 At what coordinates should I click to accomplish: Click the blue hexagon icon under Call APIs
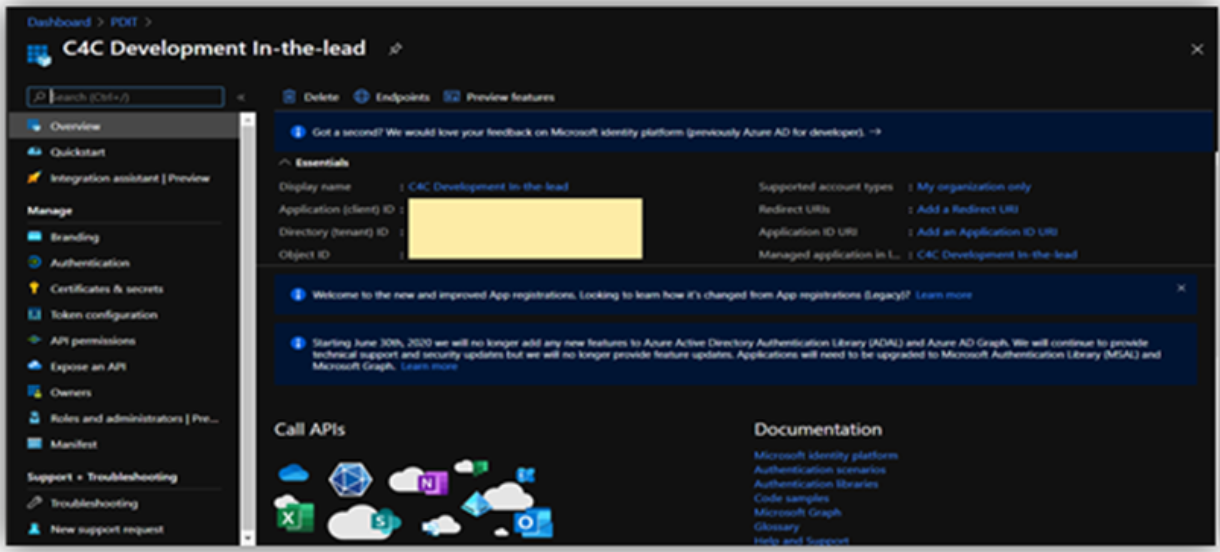(x=350, y=481)
